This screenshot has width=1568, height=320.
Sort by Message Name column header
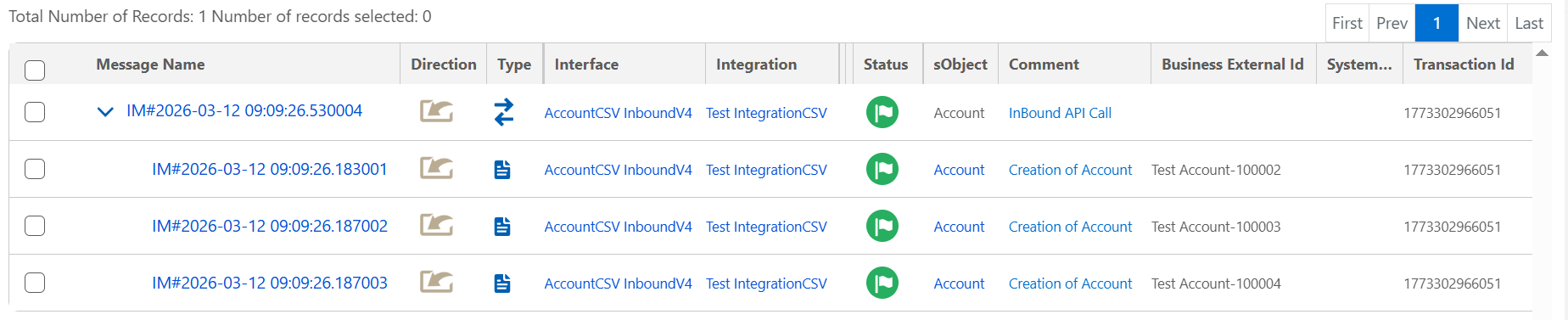point(150,65)
